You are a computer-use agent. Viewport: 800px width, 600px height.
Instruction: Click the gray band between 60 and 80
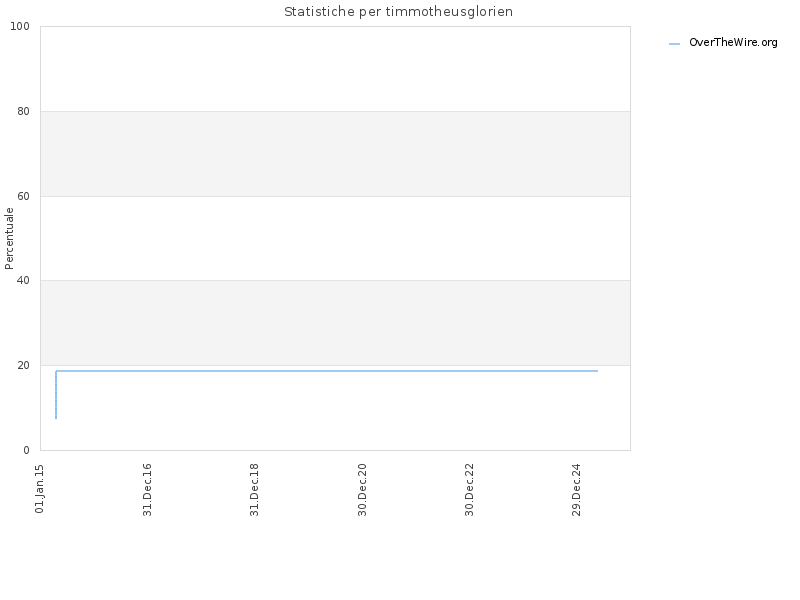point(335,153)
